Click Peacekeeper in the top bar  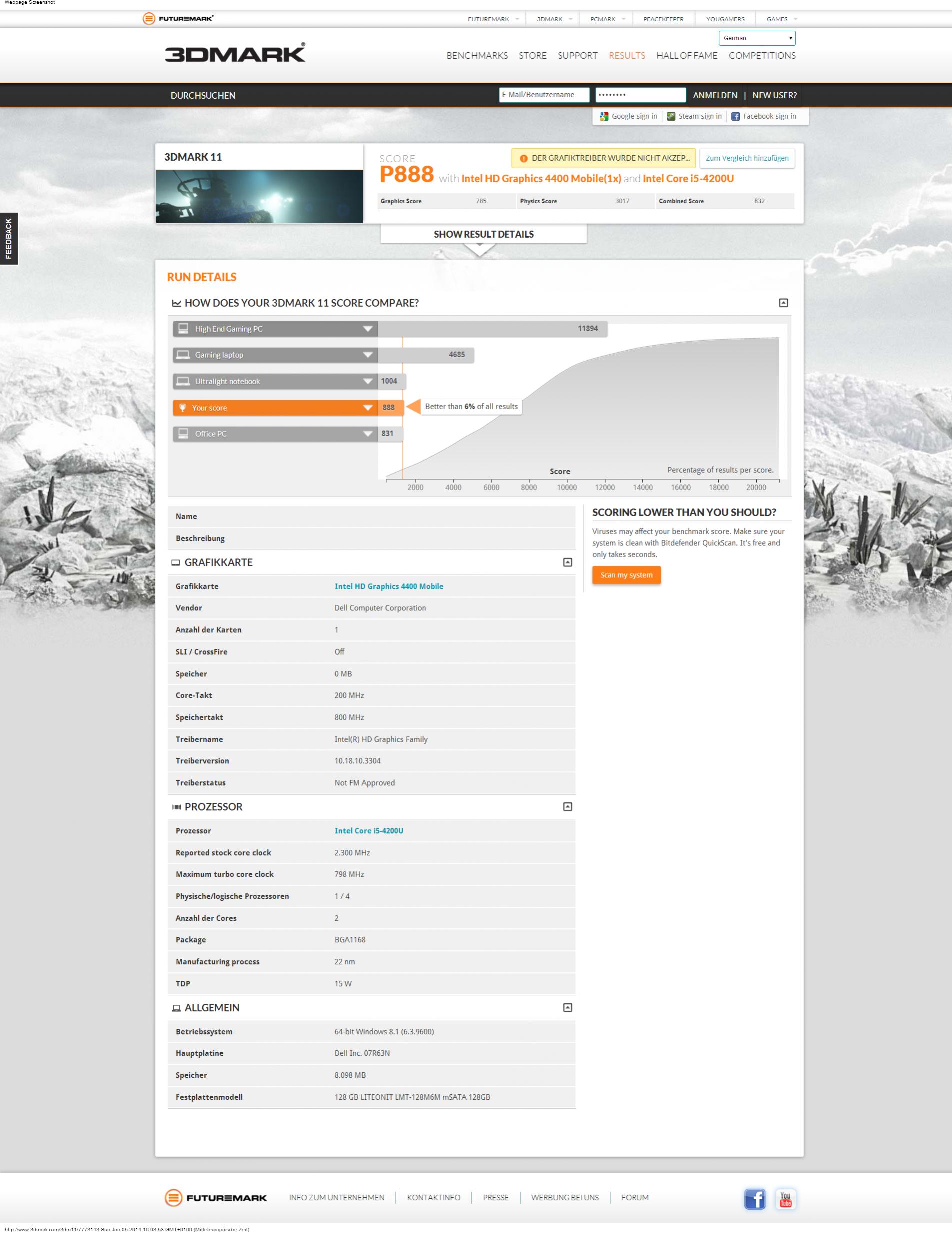663,19
